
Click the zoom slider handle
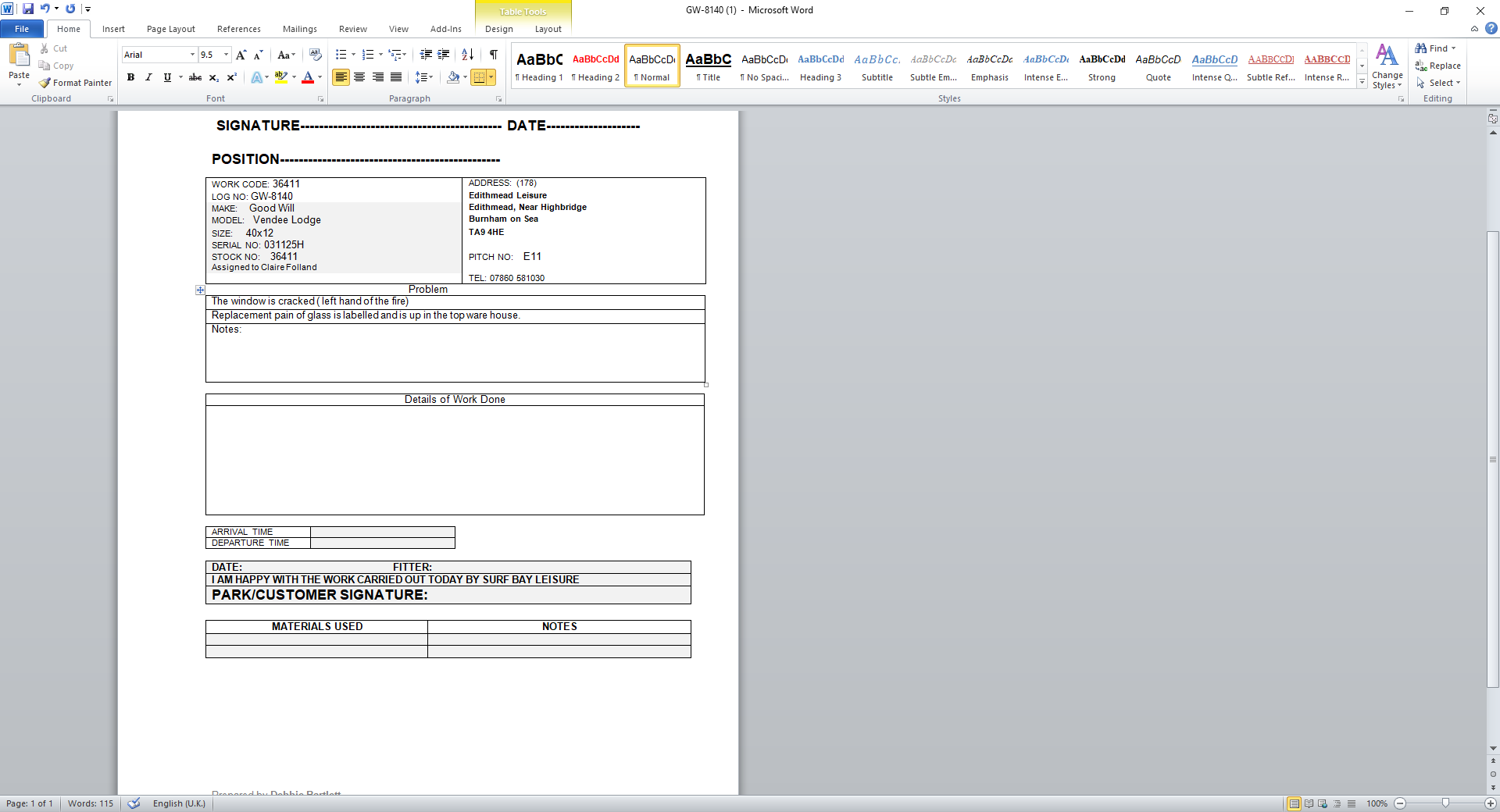coord(1445,803)
